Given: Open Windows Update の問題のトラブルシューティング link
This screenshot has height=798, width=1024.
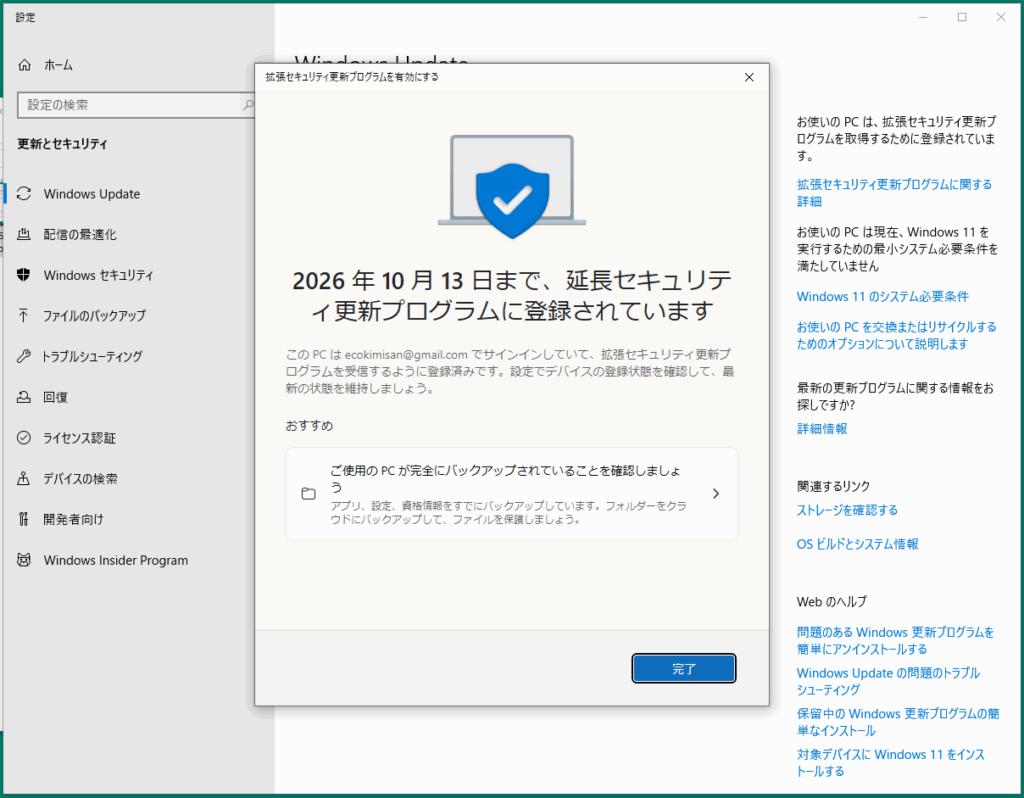Looking at the screenshot, I should click(888, 681).
